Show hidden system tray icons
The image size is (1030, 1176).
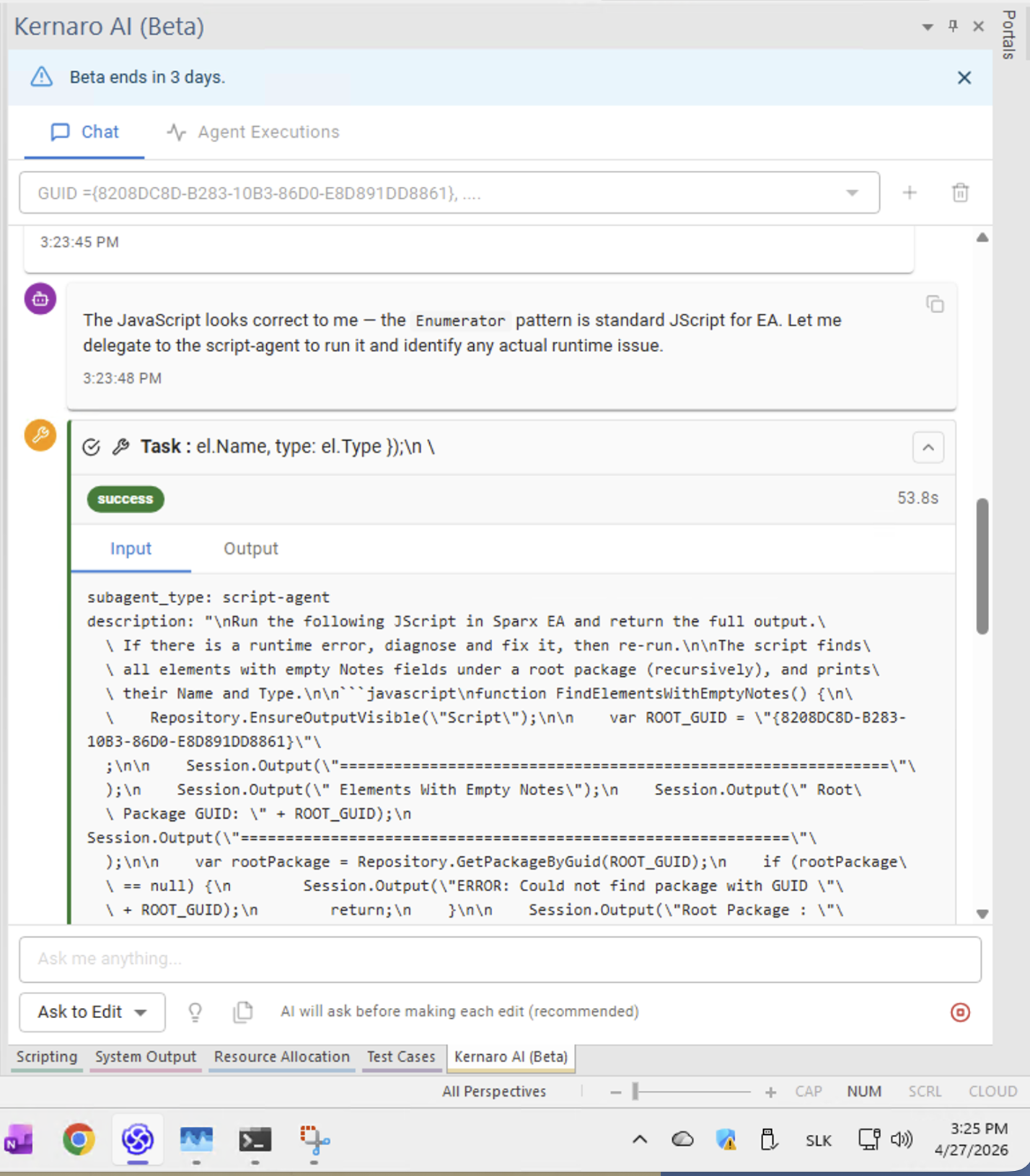click(639, 1140)
